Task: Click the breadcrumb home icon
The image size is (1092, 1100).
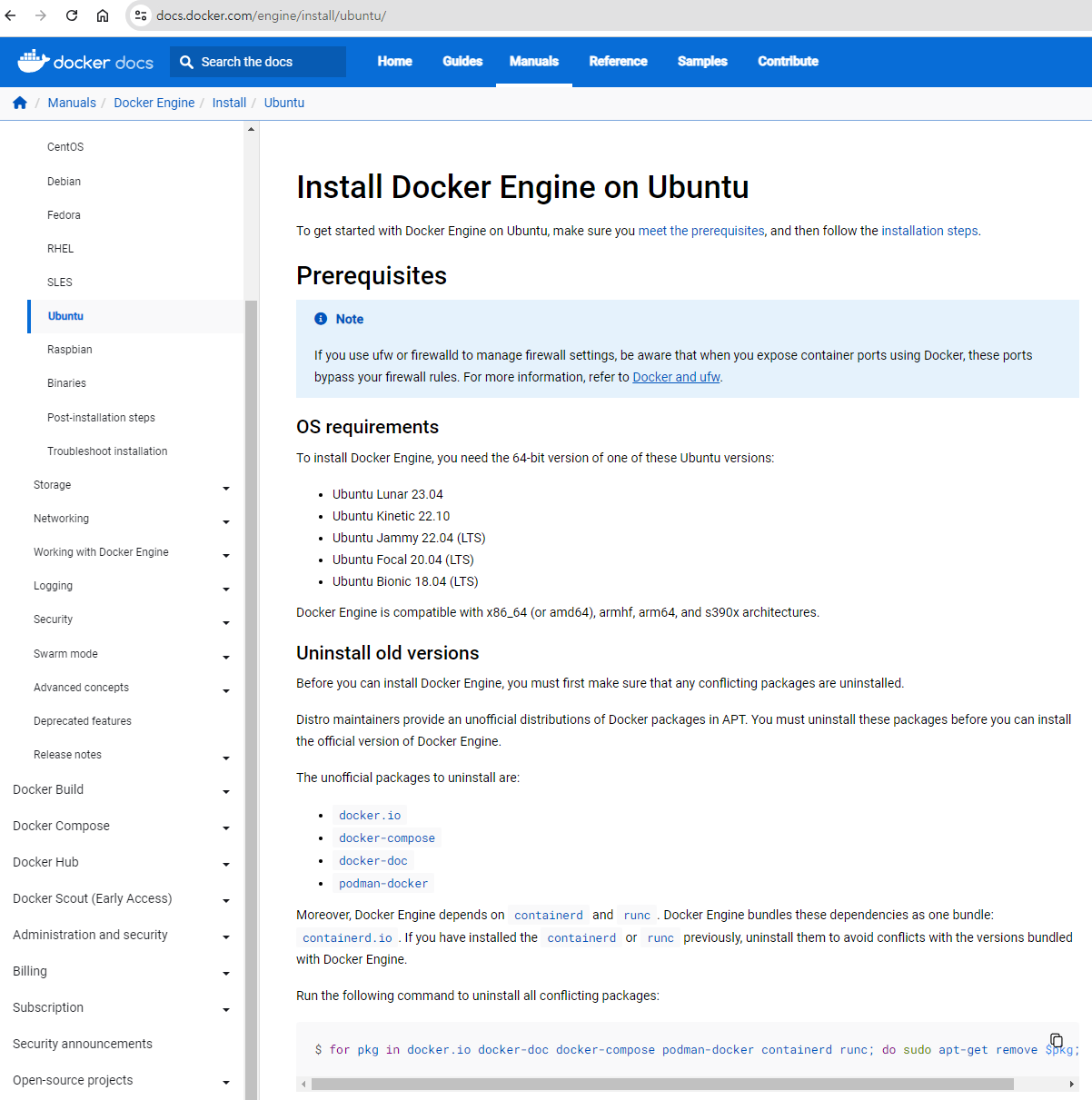Action: 20,103
